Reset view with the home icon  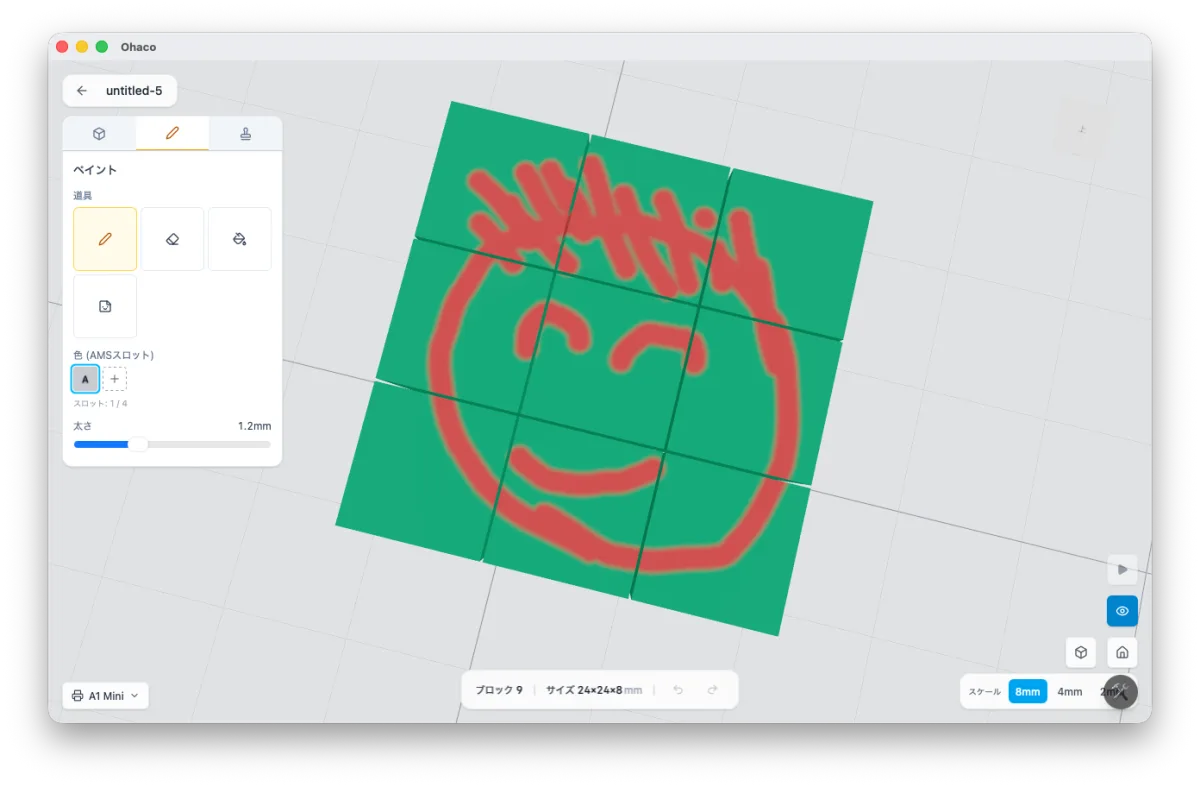click(1122, 652)
